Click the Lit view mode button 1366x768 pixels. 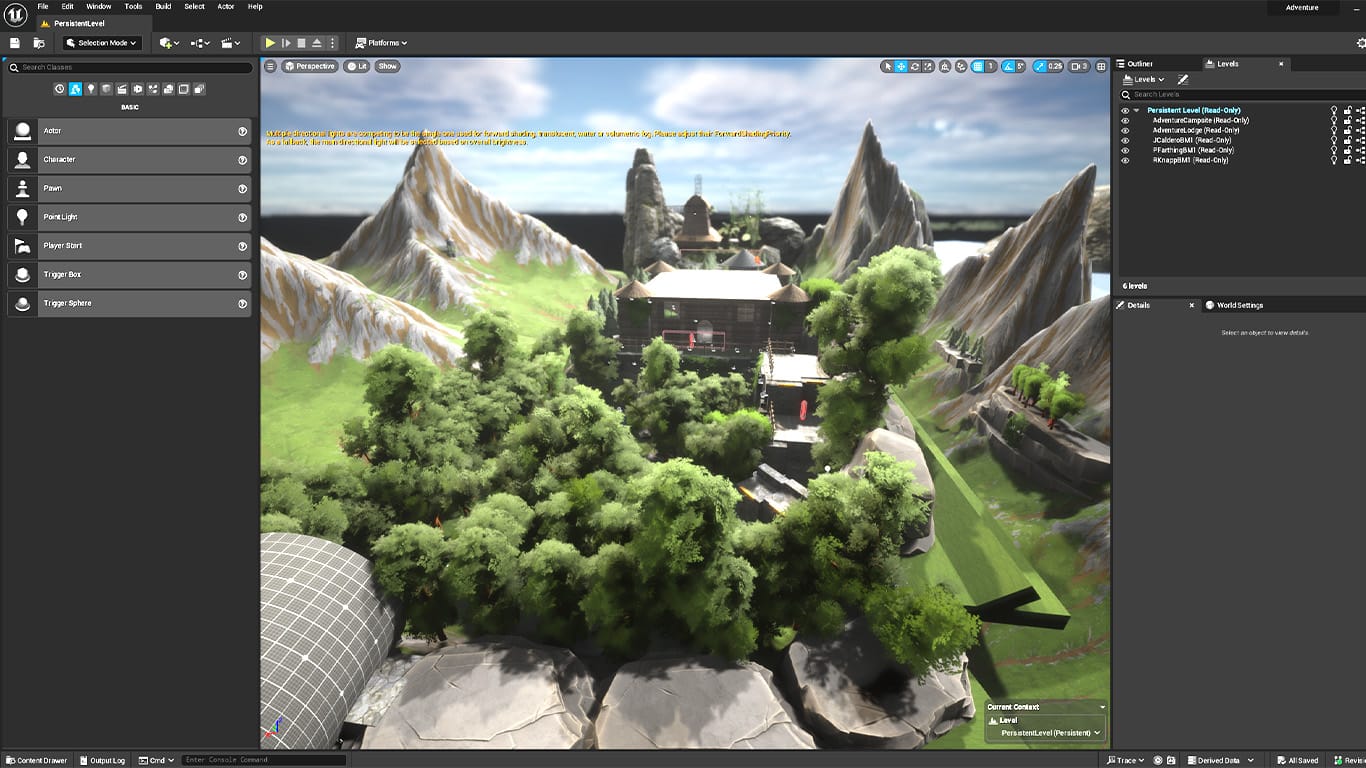click(x=357, y=66)
